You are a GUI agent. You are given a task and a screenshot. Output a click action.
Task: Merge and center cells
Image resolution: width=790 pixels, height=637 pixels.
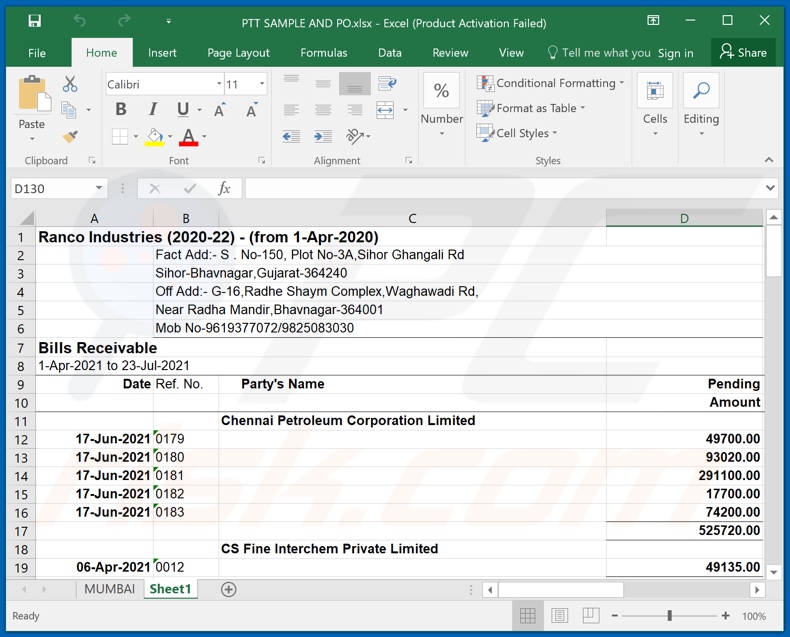[x=385, y=109]
